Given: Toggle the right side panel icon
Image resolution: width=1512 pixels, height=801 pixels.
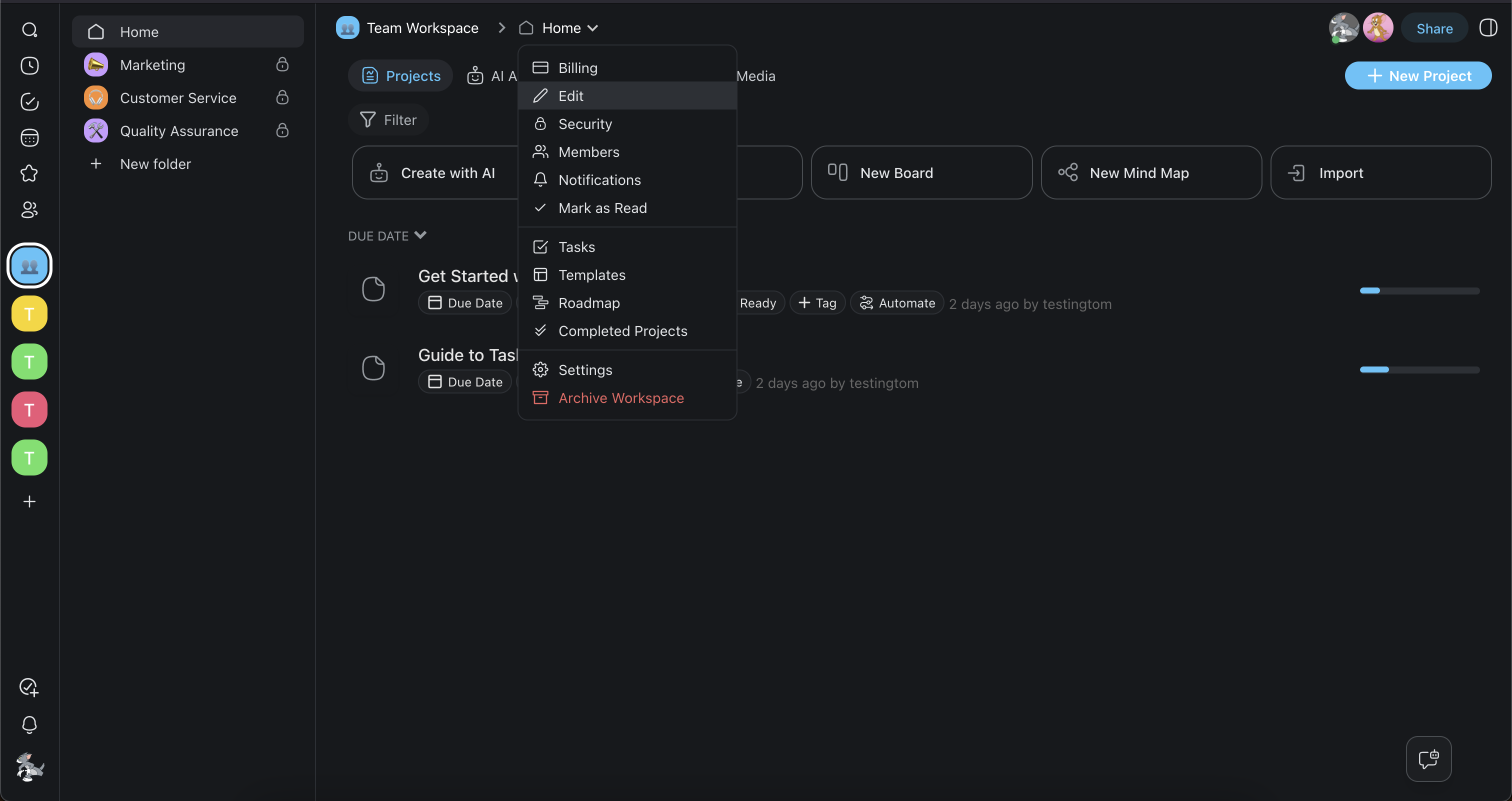Looking at the screenshot, I should click(x=1488, y=27).
